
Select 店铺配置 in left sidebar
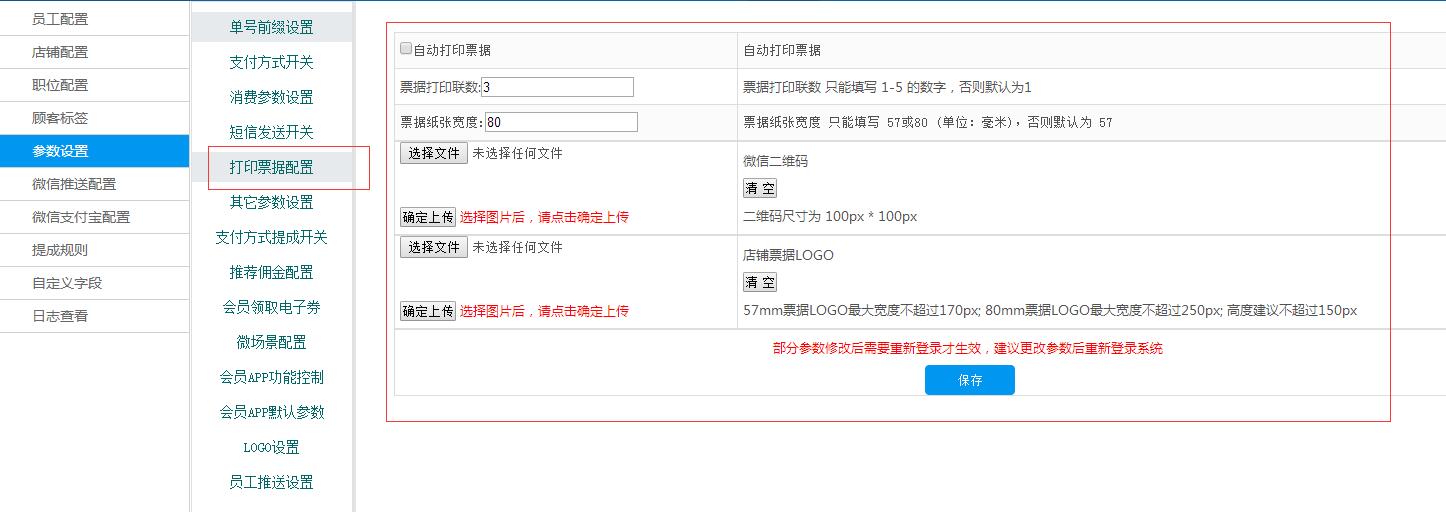click(60, 52)
